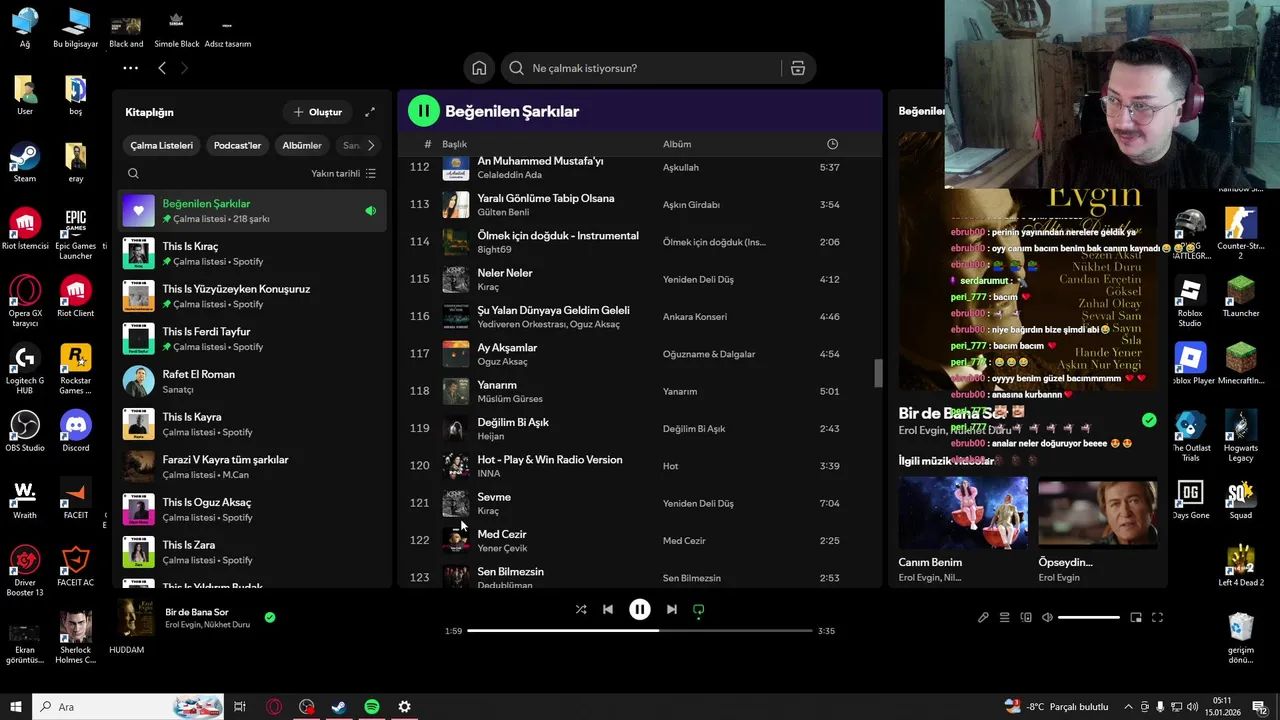
Task: Open the Ankara Konseri album link
Action: (x=695, y=317)
